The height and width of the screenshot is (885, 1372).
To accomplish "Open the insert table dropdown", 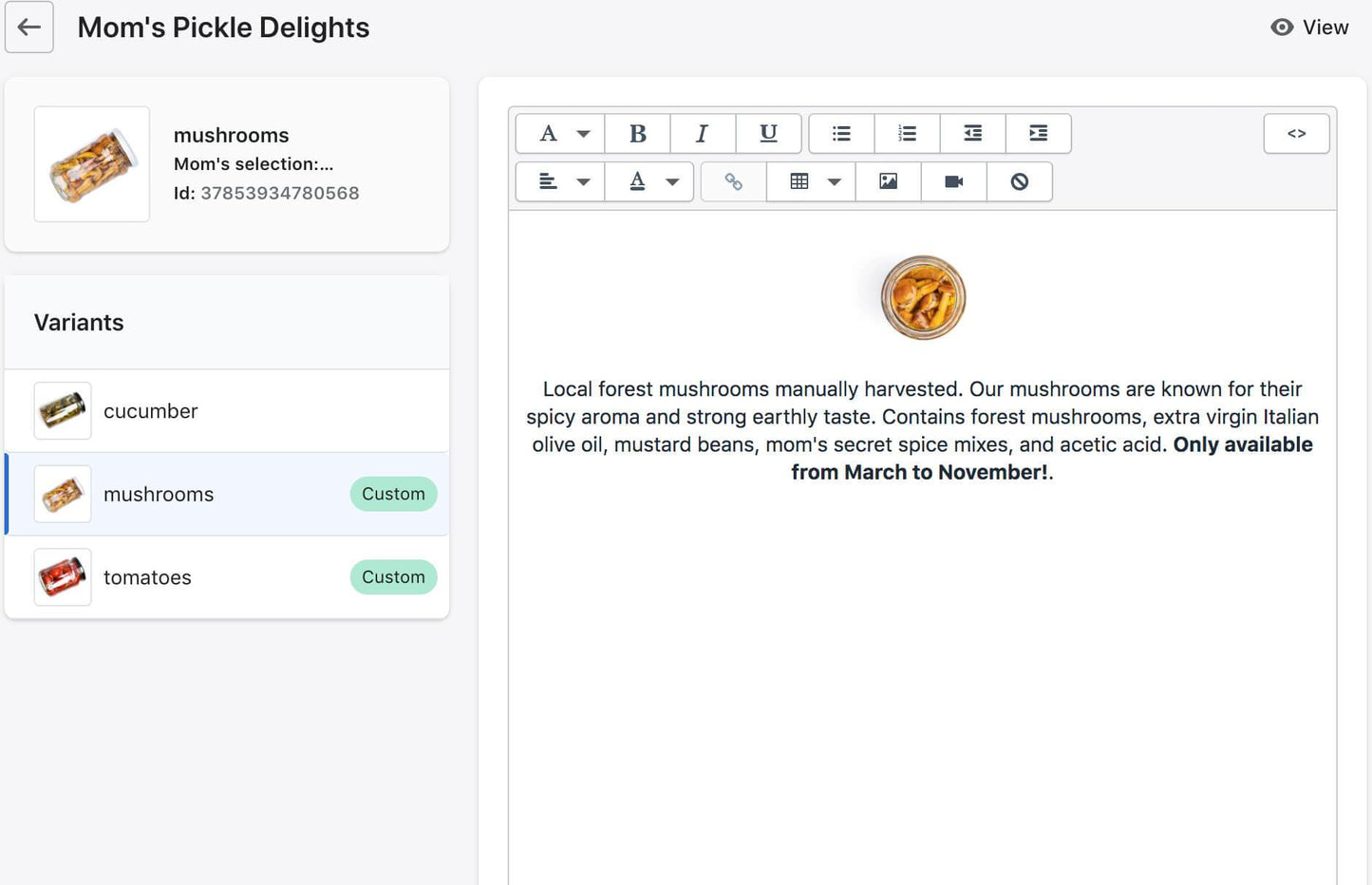I will point(812,181).
